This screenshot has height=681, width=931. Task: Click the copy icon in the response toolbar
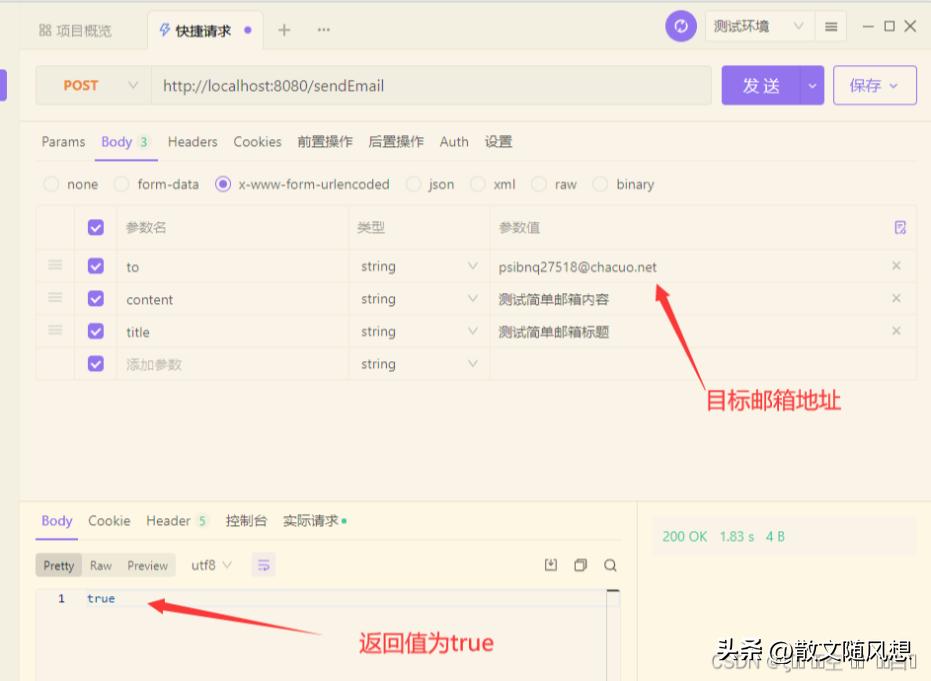point(581,565)
